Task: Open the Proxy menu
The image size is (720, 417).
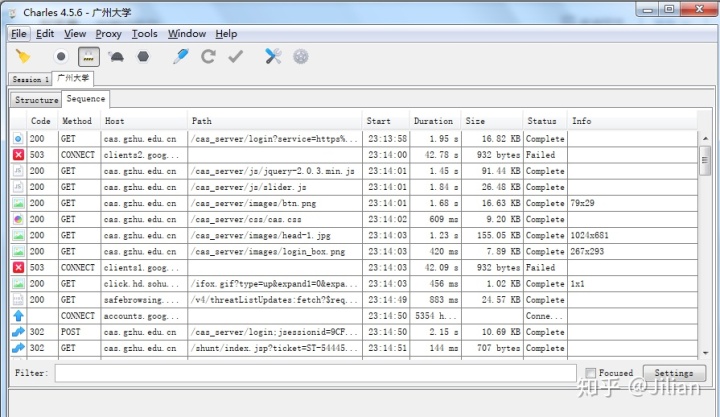Action: point(108,34)
